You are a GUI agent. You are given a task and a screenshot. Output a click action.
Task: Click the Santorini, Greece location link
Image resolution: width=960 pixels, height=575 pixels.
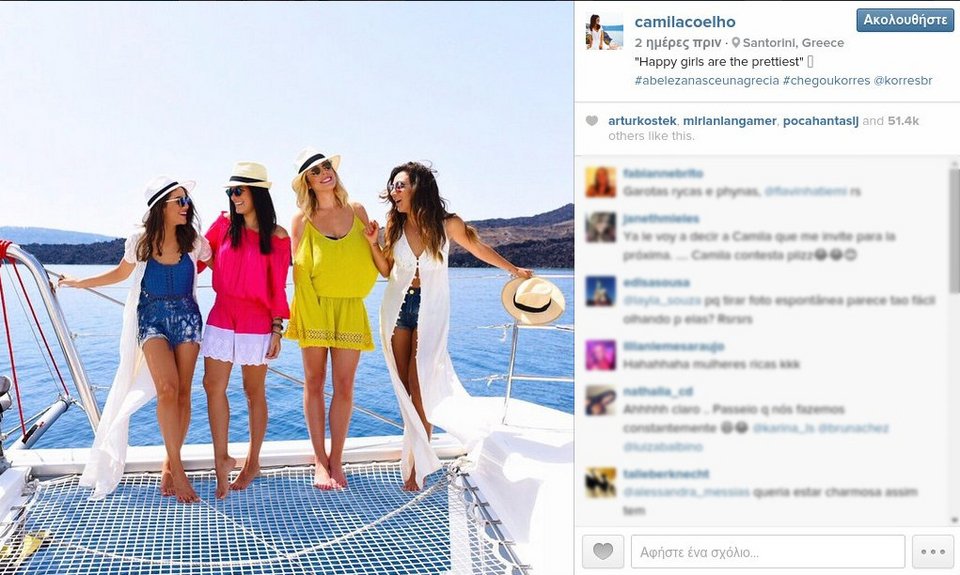click(793, 42)
